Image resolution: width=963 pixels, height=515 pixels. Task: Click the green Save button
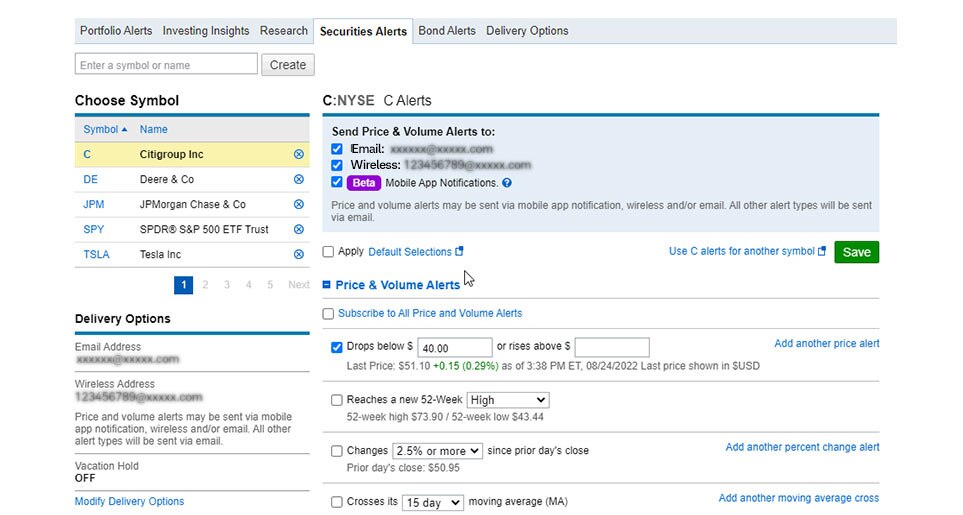click(856, 252)
